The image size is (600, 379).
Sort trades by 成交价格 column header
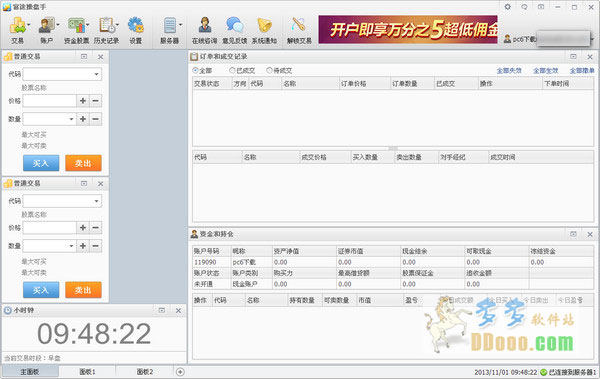[x=325, y=157]
